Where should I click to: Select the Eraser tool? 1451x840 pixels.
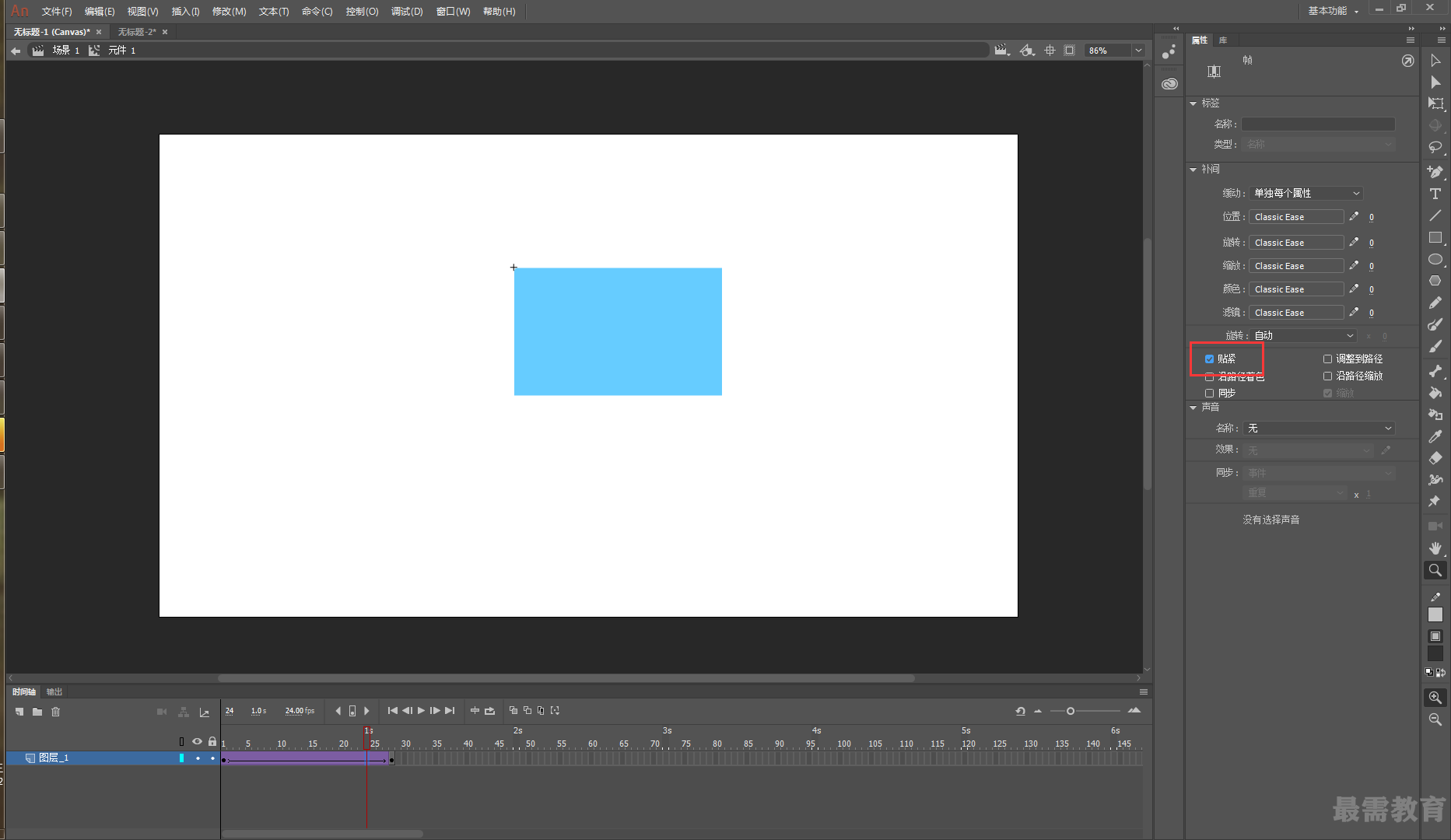point(1435,458)
